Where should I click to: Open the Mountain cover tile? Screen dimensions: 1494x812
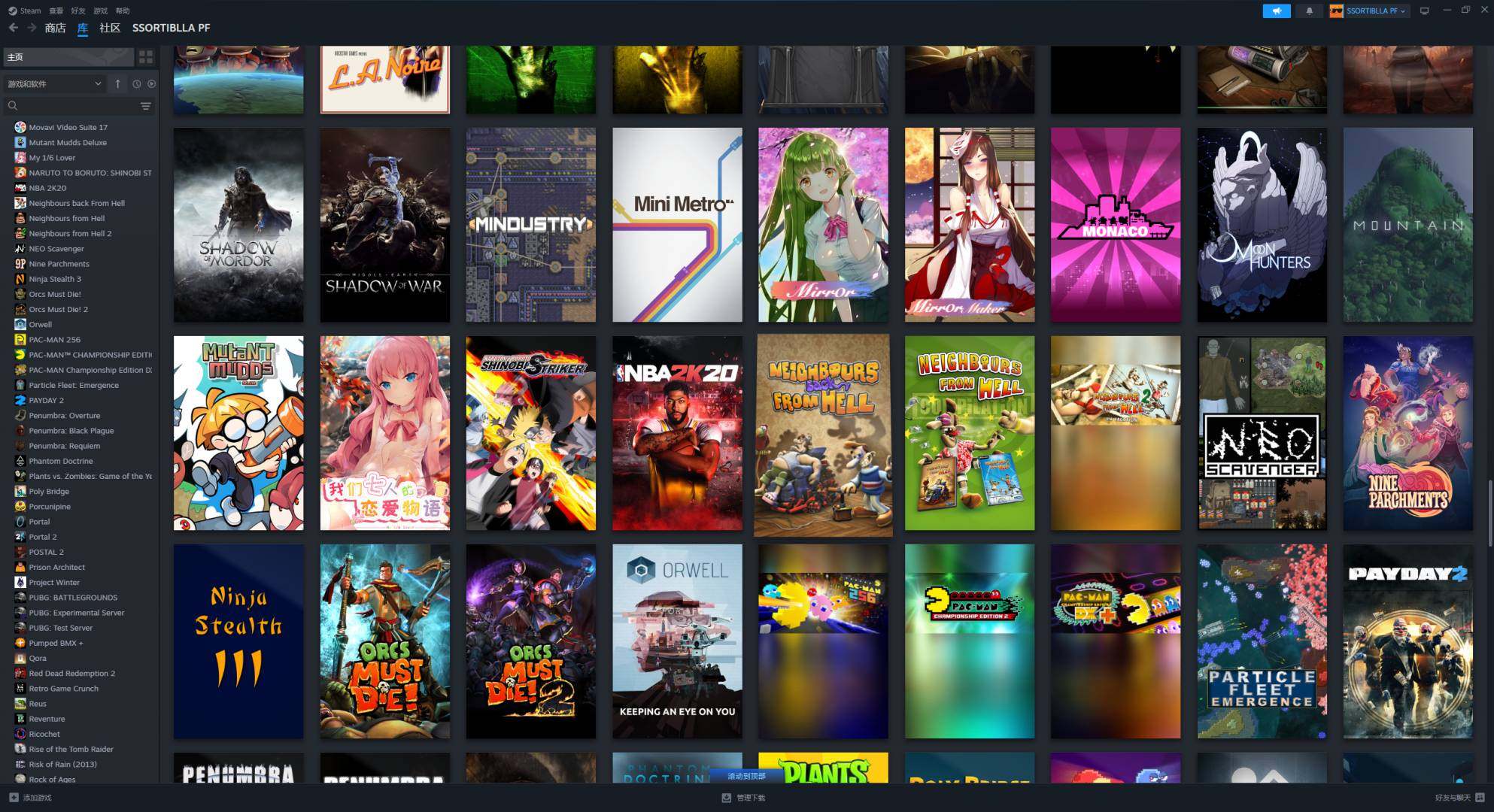tap(1408, 225)
